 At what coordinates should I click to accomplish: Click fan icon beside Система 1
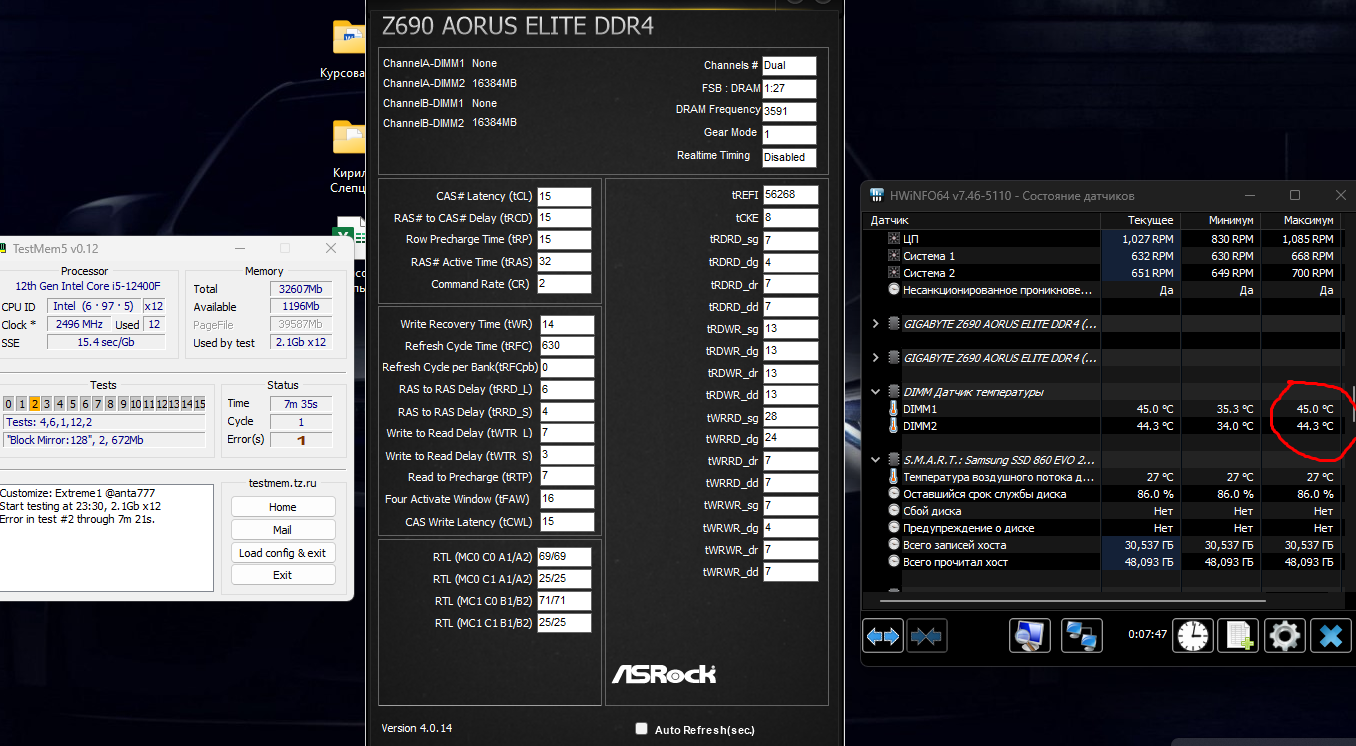click(894, 256)
